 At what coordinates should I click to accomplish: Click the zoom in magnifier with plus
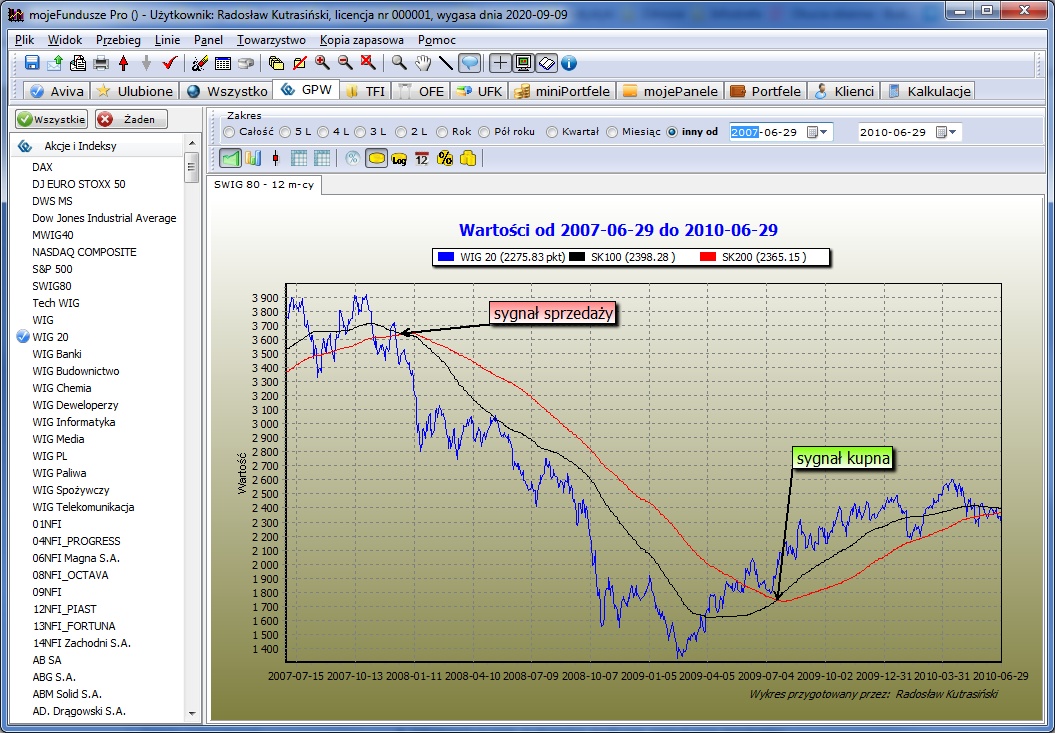322,63
